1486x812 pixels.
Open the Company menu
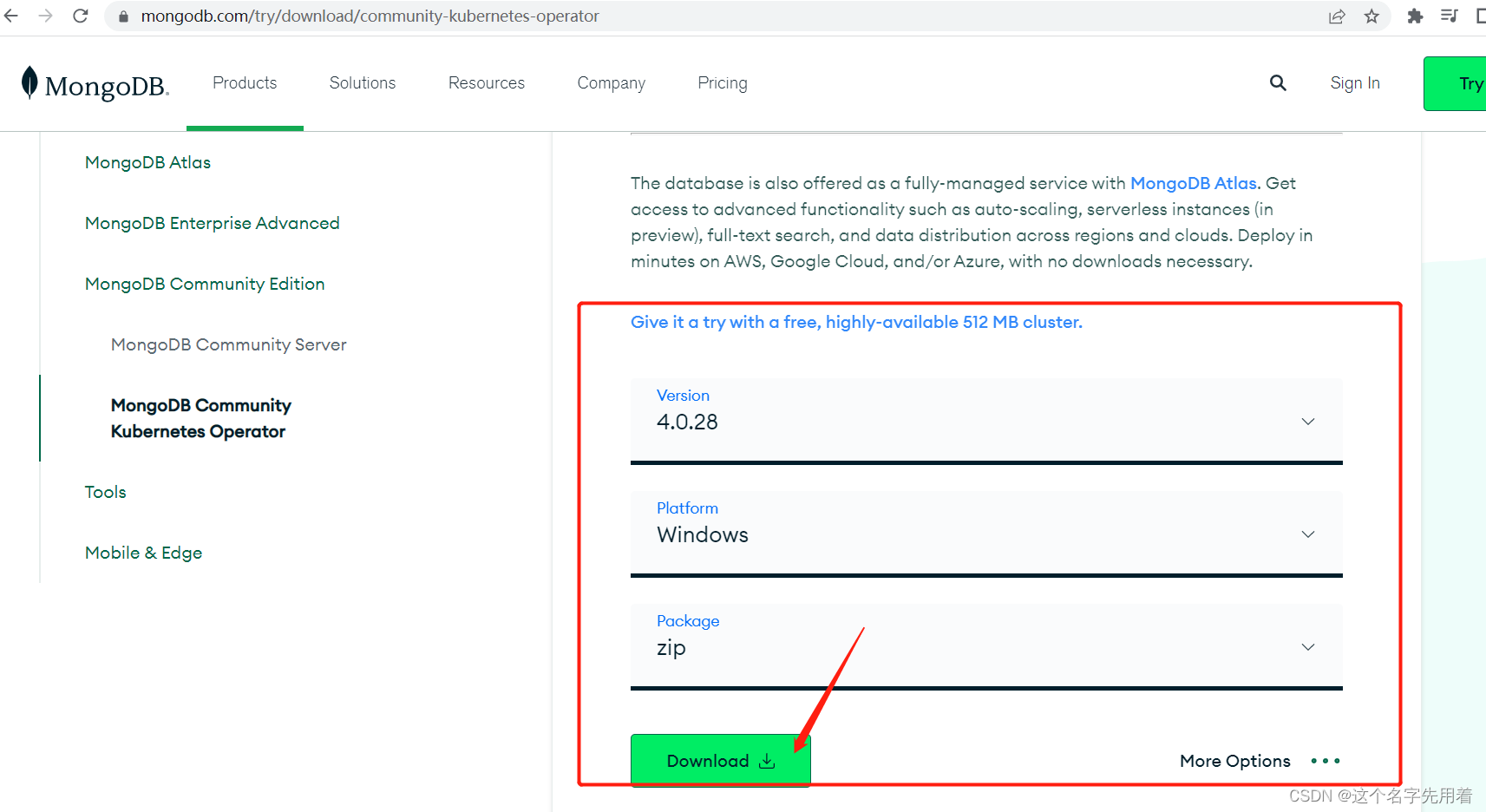612,83
